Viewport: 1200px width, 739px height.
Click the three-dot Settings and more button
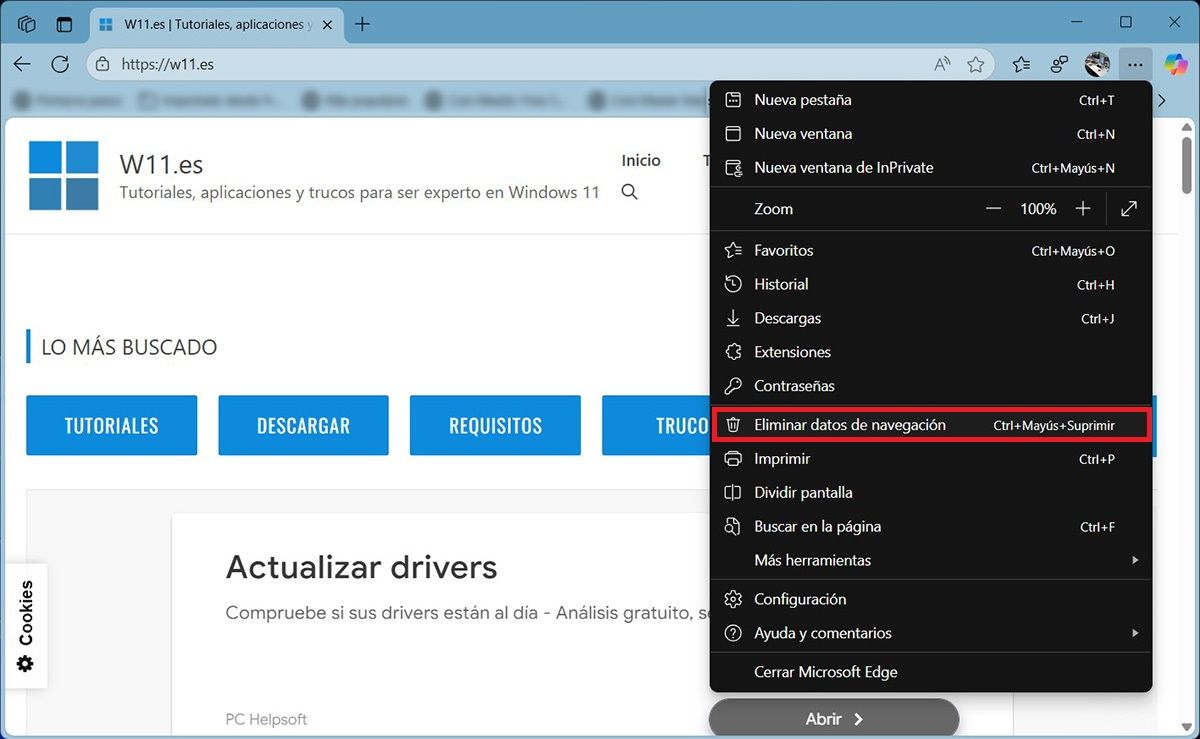coord(1135,64)
